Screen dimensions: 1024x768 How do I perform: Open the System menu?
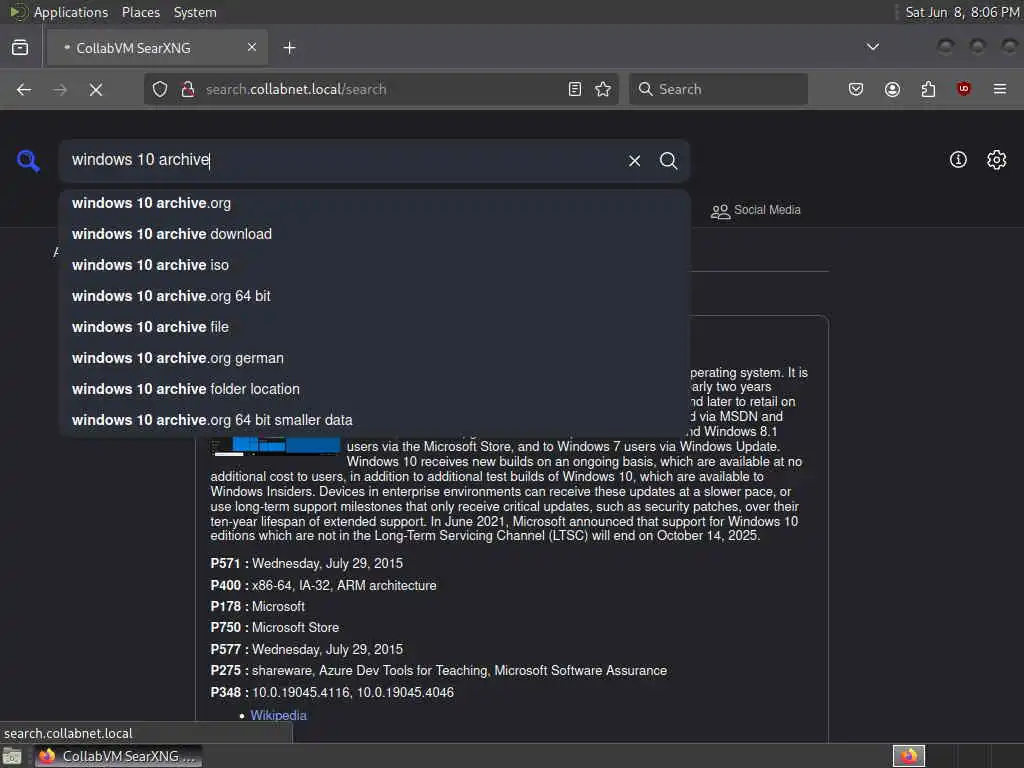[195, 12]
